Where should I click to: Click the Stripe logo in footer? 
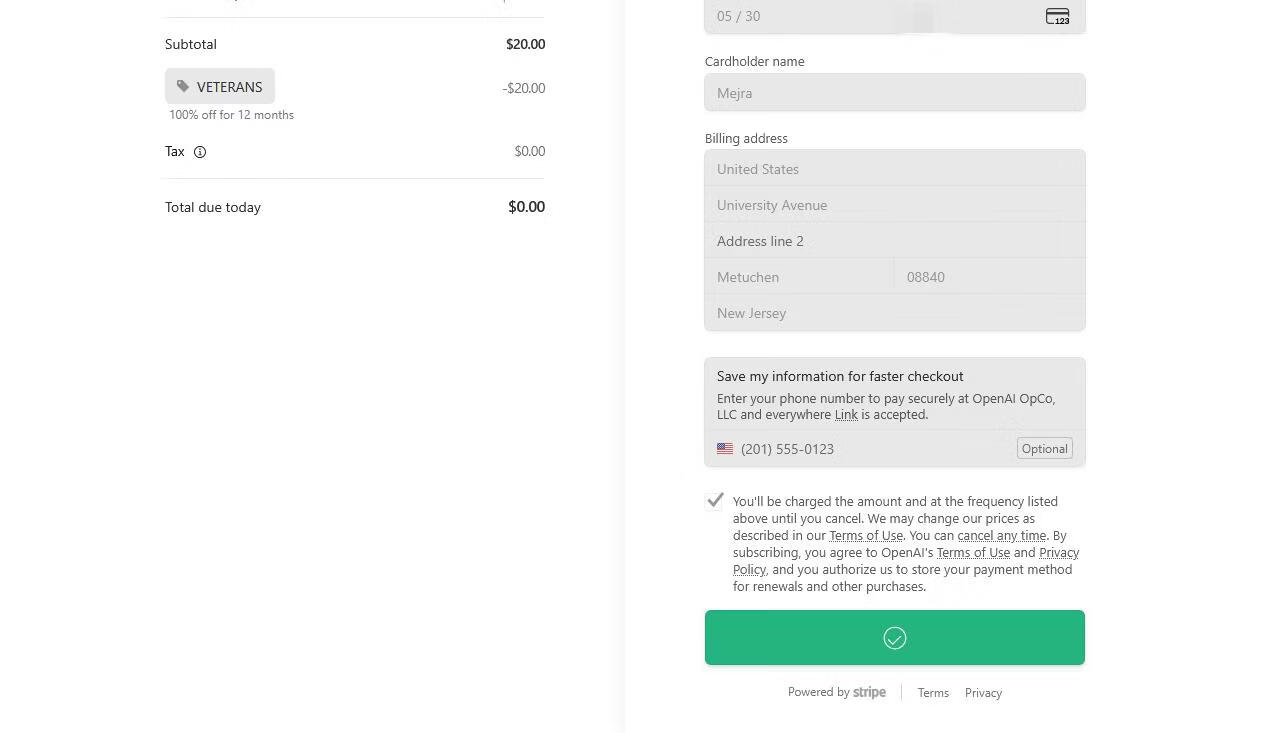pyautogui.click(x=869, y=692)
